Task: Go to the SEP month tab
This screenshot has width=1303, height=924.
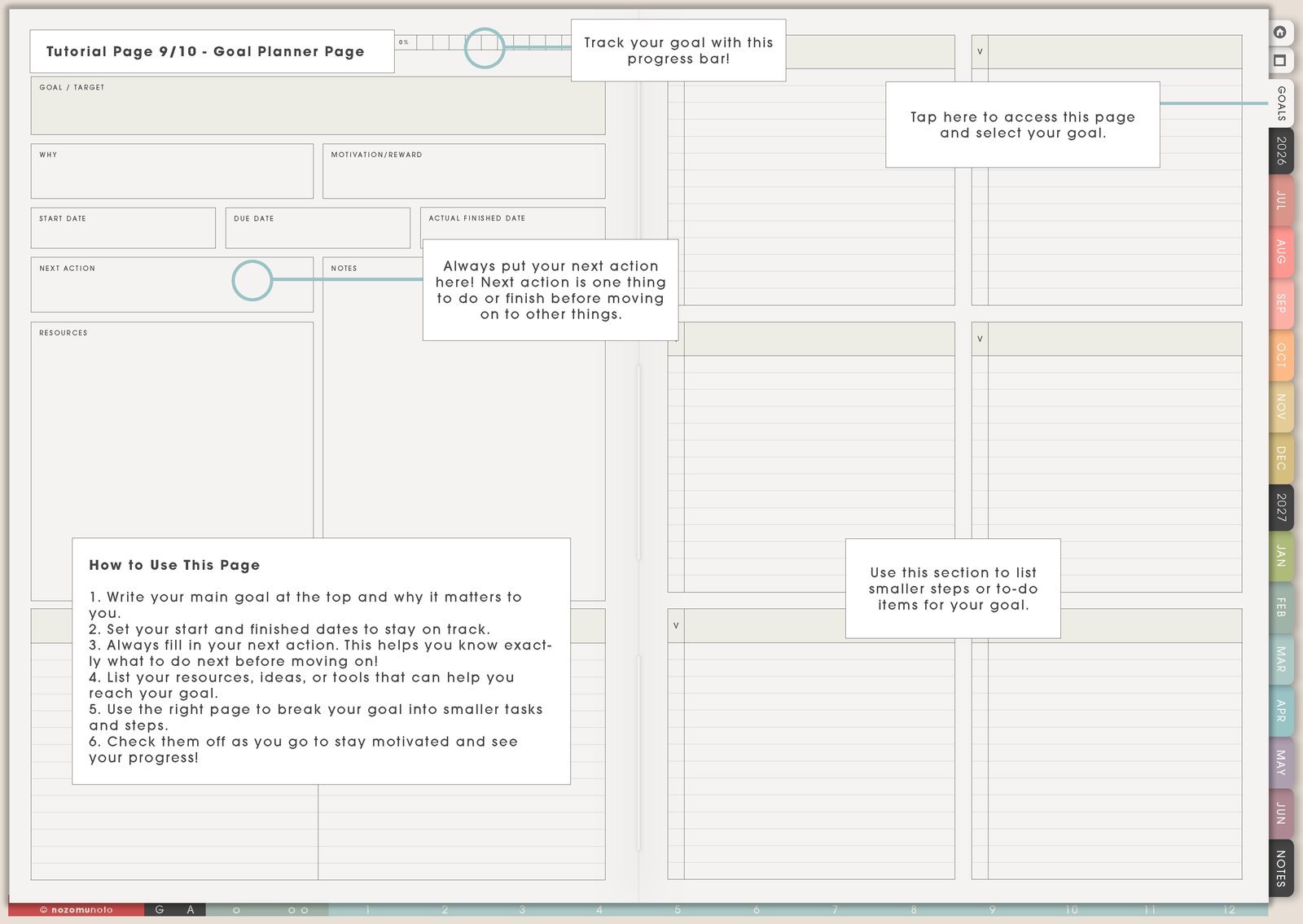Action: click(1281, 304)
